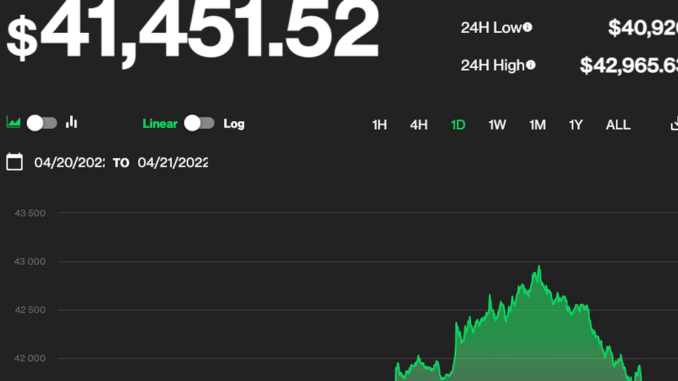Pick the 1Y time range
The width and height of the screenshot is (678, 381).
coord(576,125)
